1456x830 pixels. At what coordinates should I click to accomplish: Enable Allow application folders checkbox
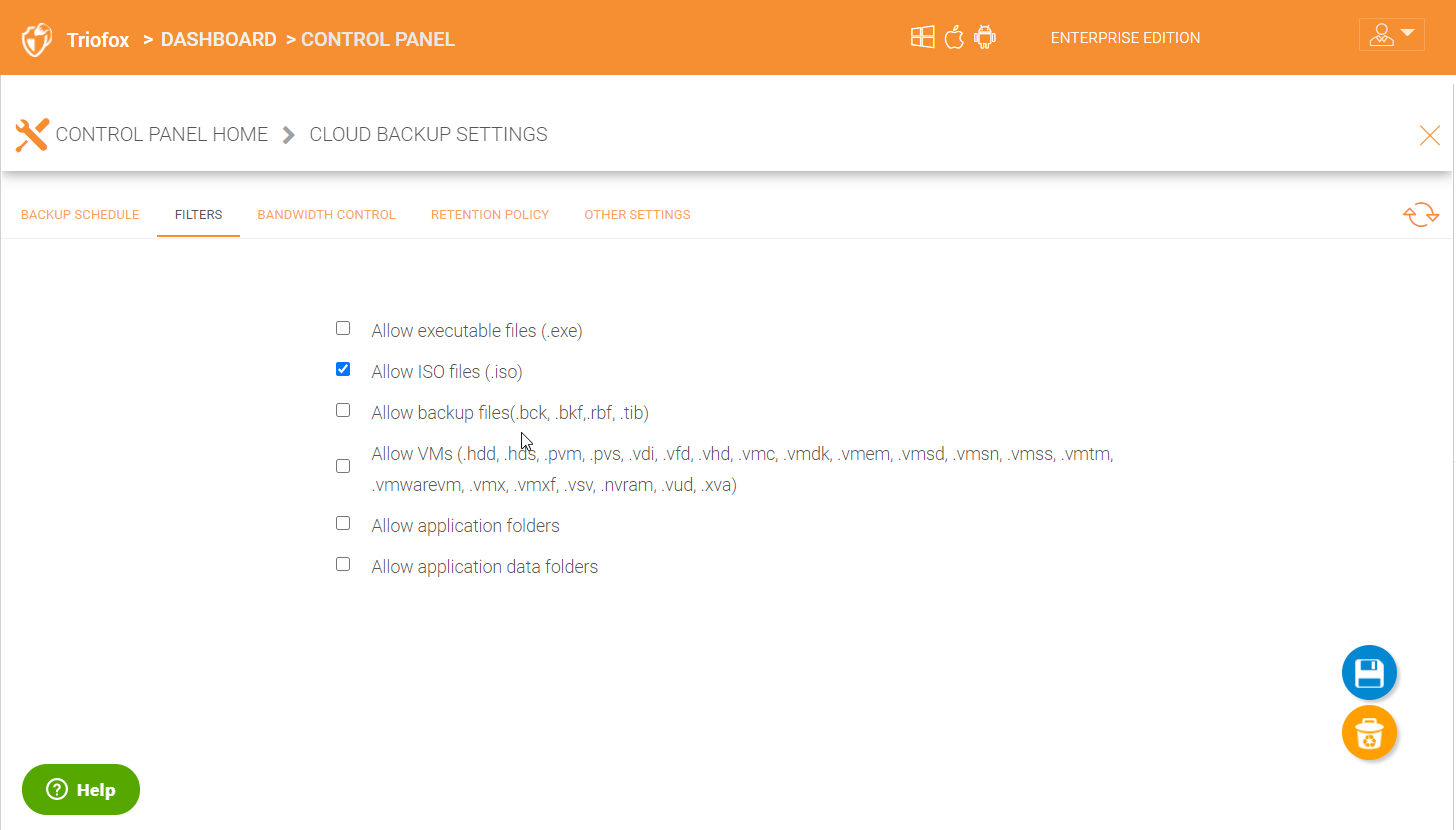pyautogui.click(x=343, y=523)
